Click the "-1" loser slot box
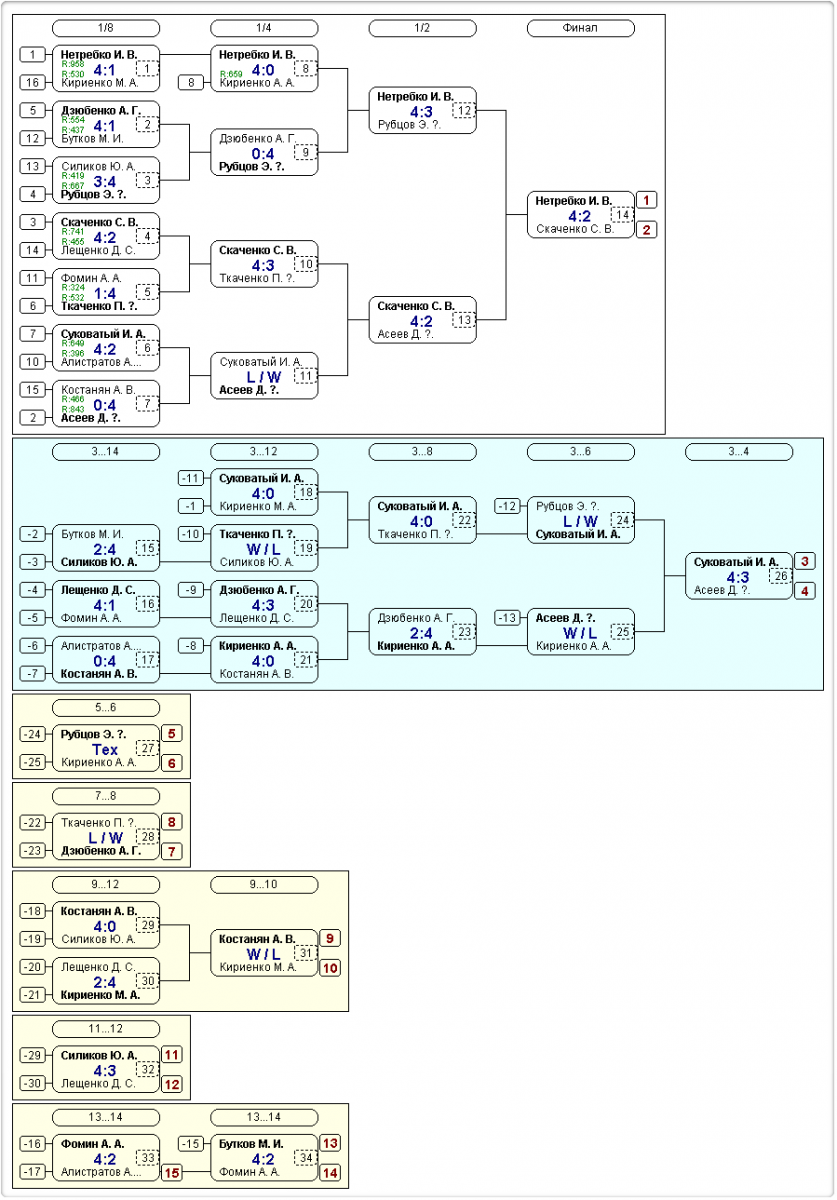The width and height of the screenshot is (837, 1200). pos(192,506)
